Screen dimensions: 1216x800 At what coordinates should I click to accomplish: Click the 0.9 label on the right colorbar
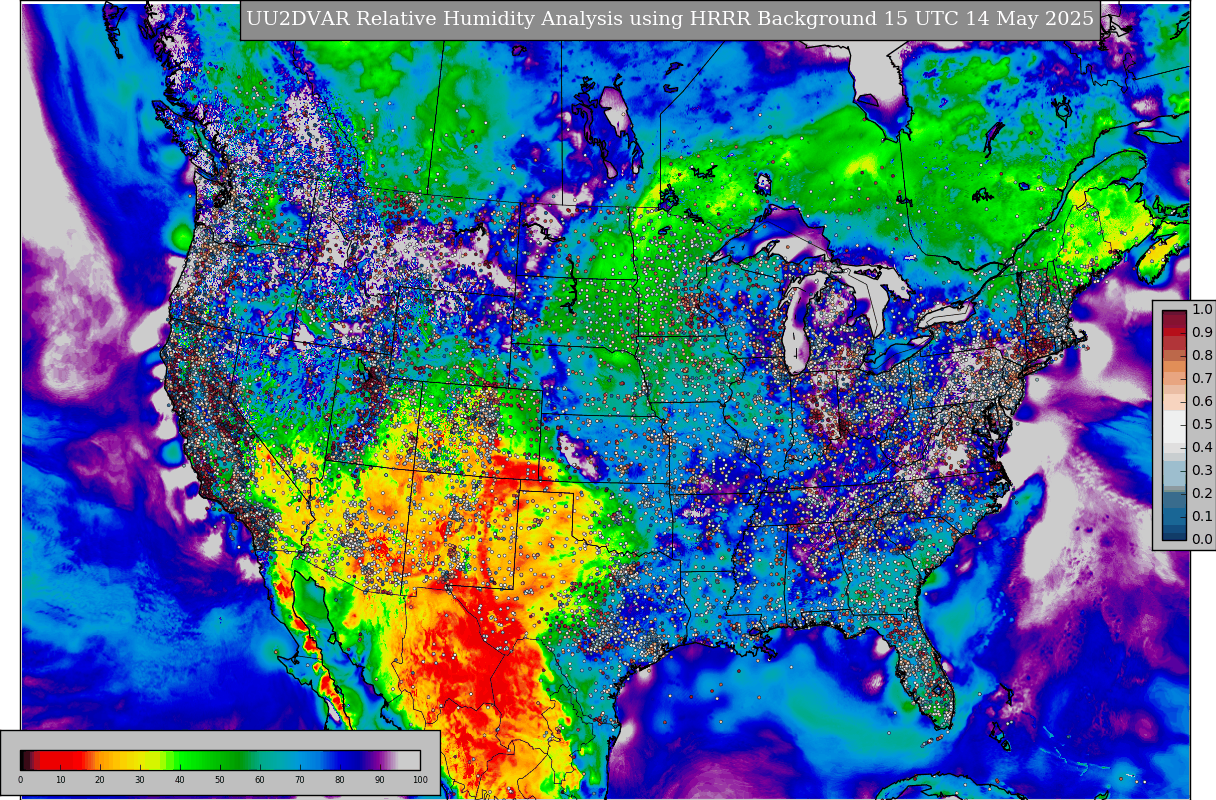(1202, 332)
